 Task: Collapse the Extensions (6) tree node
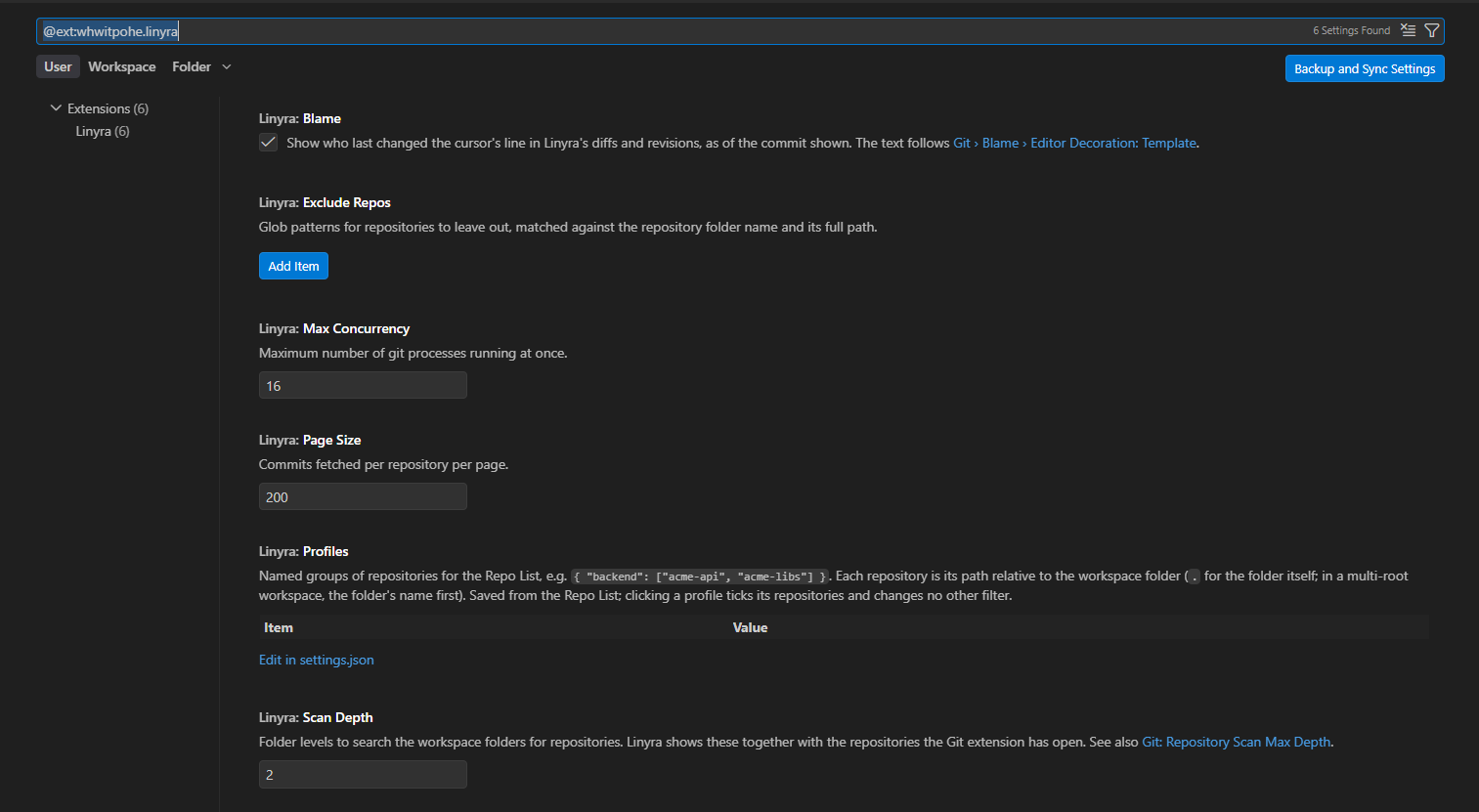(56, 108)
